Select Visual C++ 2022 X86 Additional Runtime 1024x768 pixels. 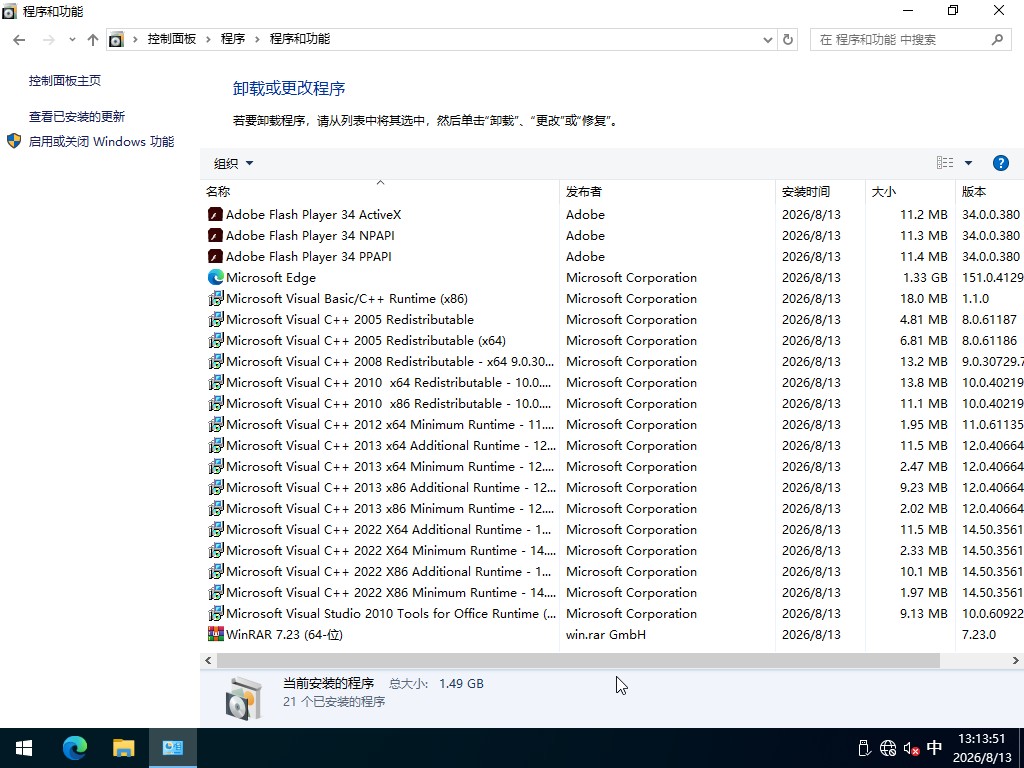pos(612,571)
